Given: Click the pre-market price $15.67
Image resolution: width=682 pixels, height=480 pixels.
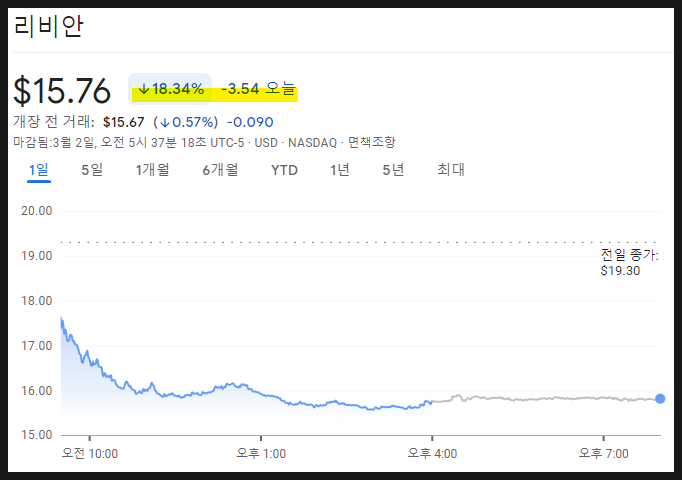Looking at the screenshot, I should pos(124,122).
